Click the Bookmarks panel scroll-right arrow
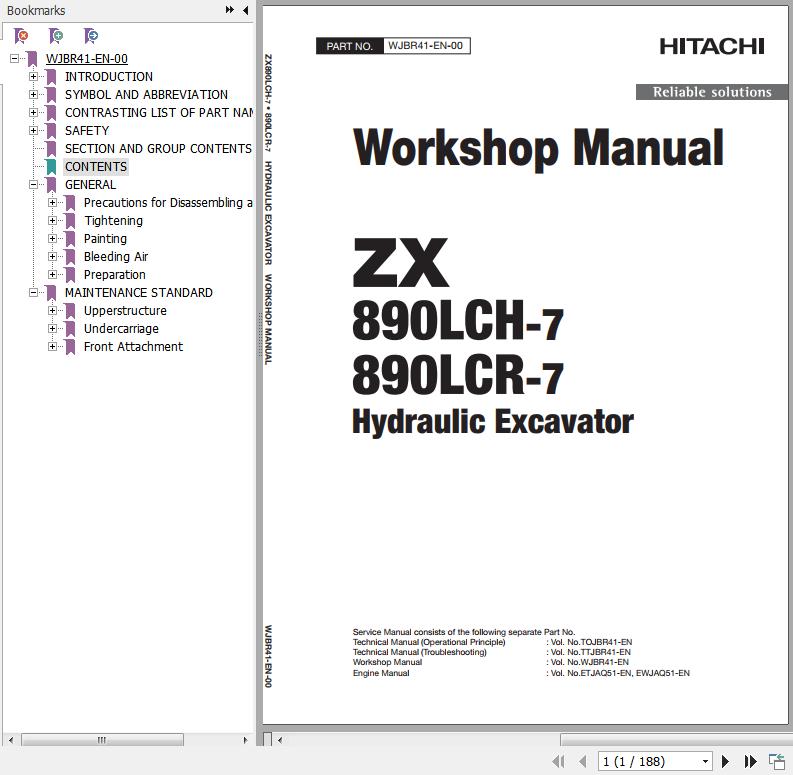The image size is (793, 775). [x=245, y=740]
